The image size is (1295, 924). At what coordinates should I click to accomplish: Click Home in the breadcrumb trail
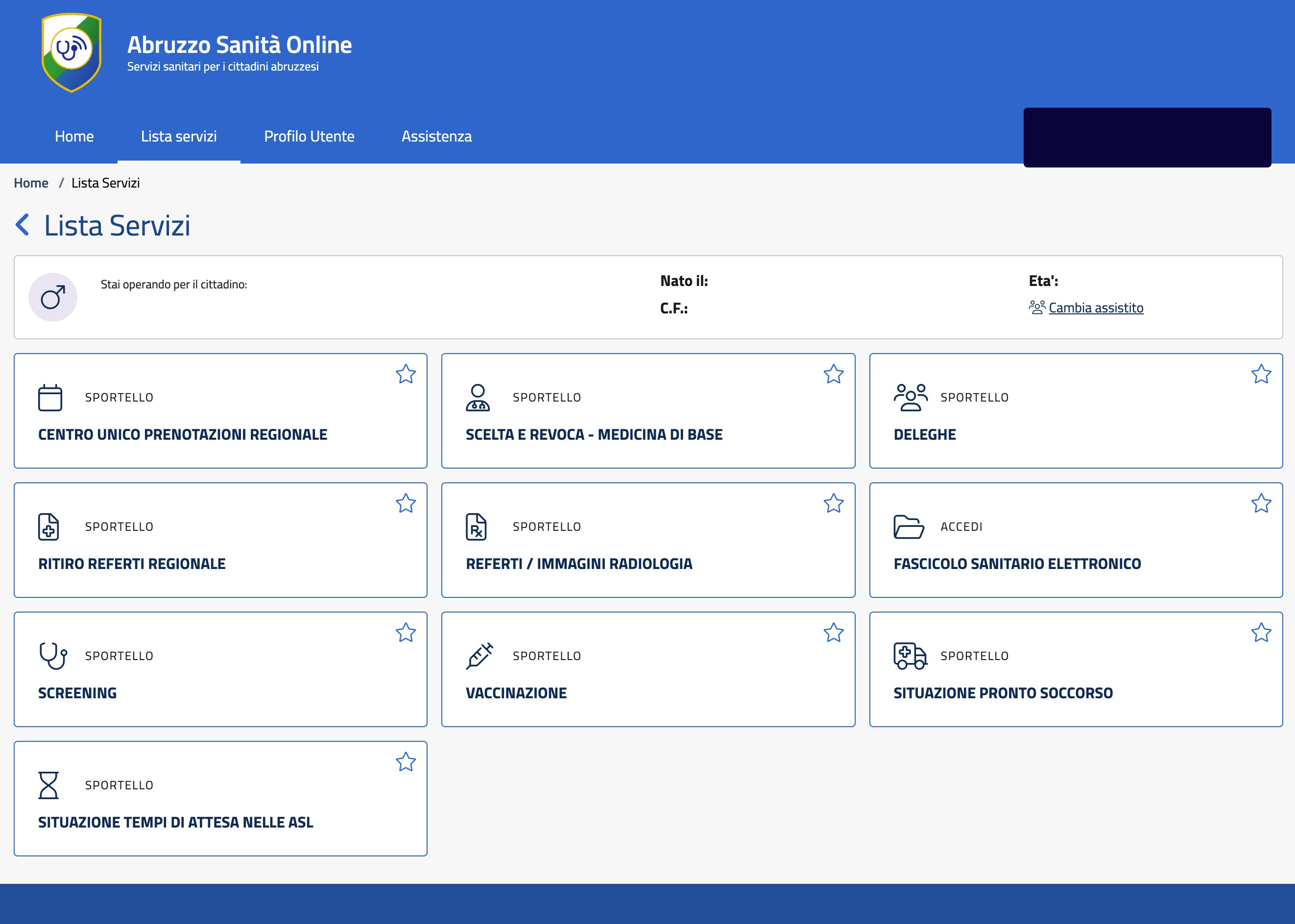[31, 183]
